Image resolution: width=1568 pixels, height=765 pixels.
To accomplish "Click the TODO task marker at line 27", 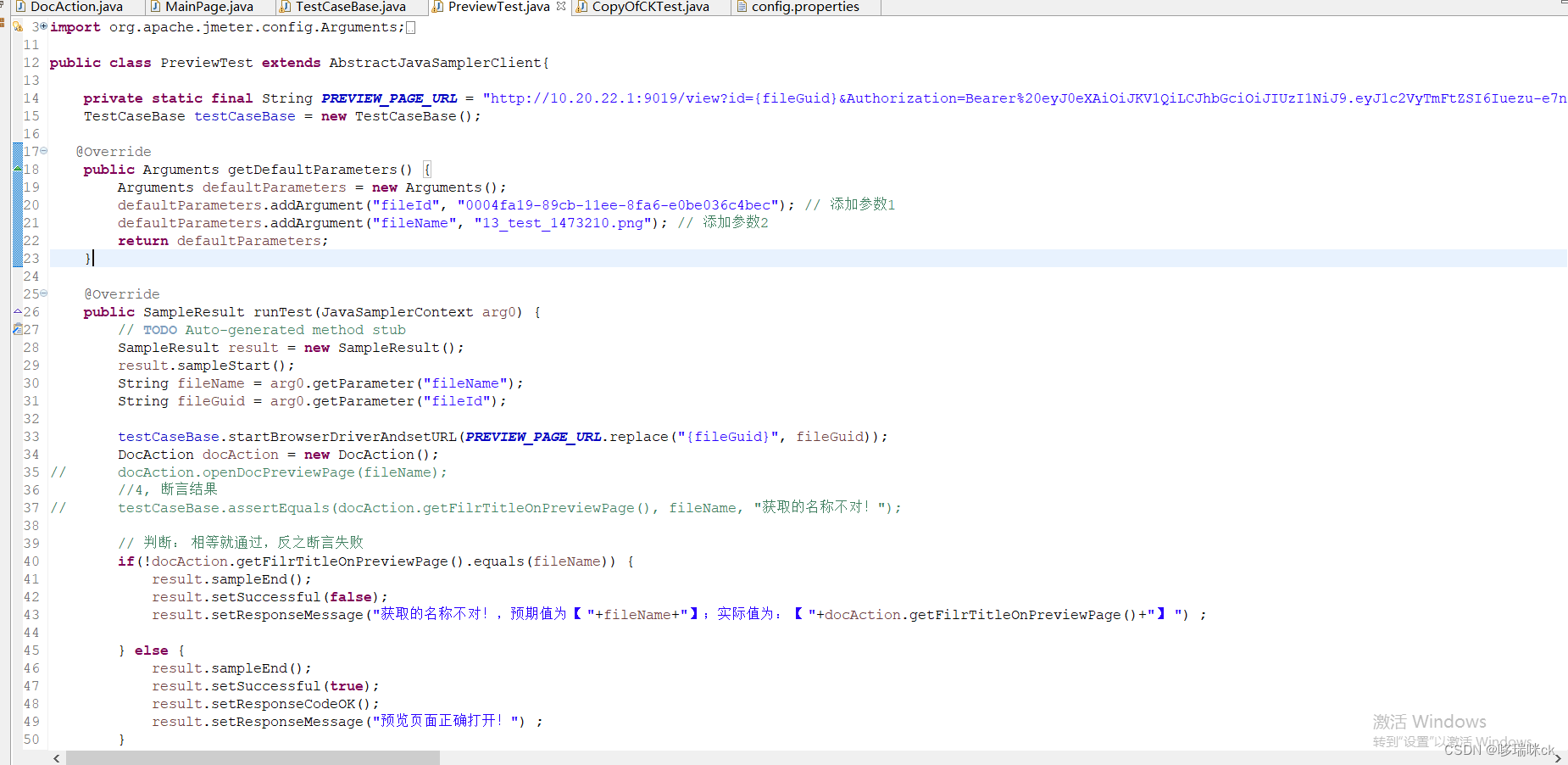I will tap(18, 329).
